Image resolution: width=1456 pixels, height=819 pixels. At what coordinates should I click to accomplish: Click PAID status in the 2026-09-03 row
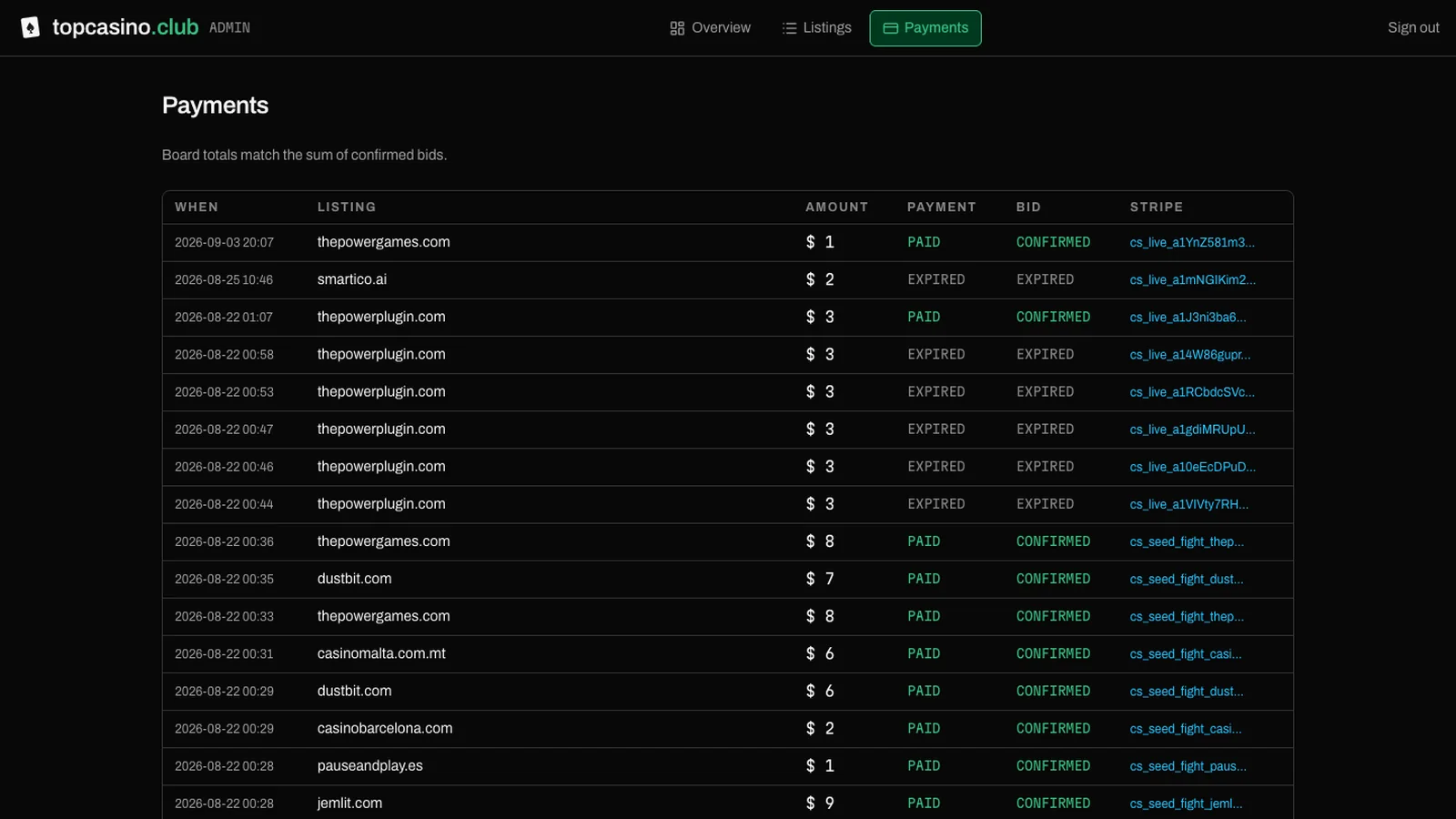coord(924,242)
